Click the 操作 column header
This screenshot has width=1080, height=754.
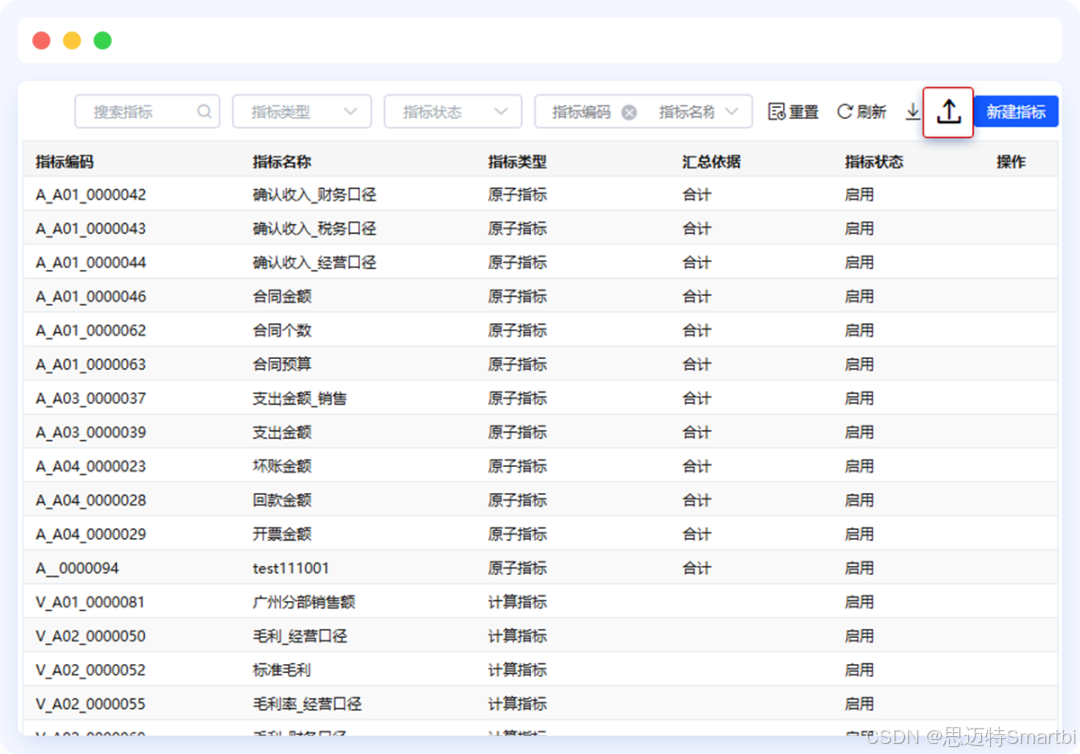(x=1011, y=162)
